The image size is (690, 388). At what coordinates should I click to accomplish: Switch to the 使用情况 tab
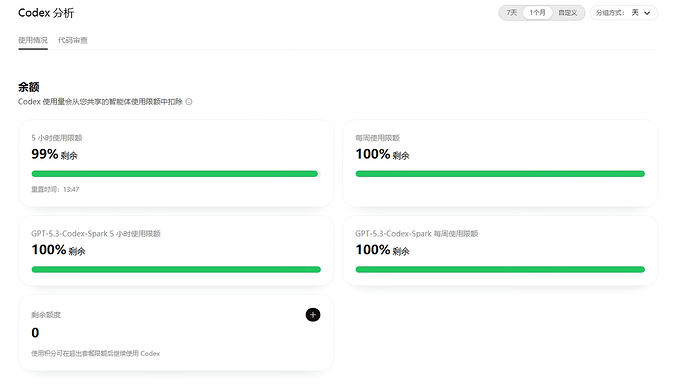click(33, 40)
